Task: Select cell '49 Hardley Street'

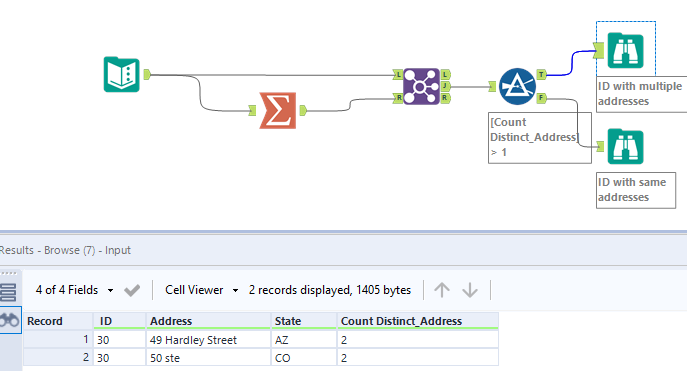Action: [208, 340]
